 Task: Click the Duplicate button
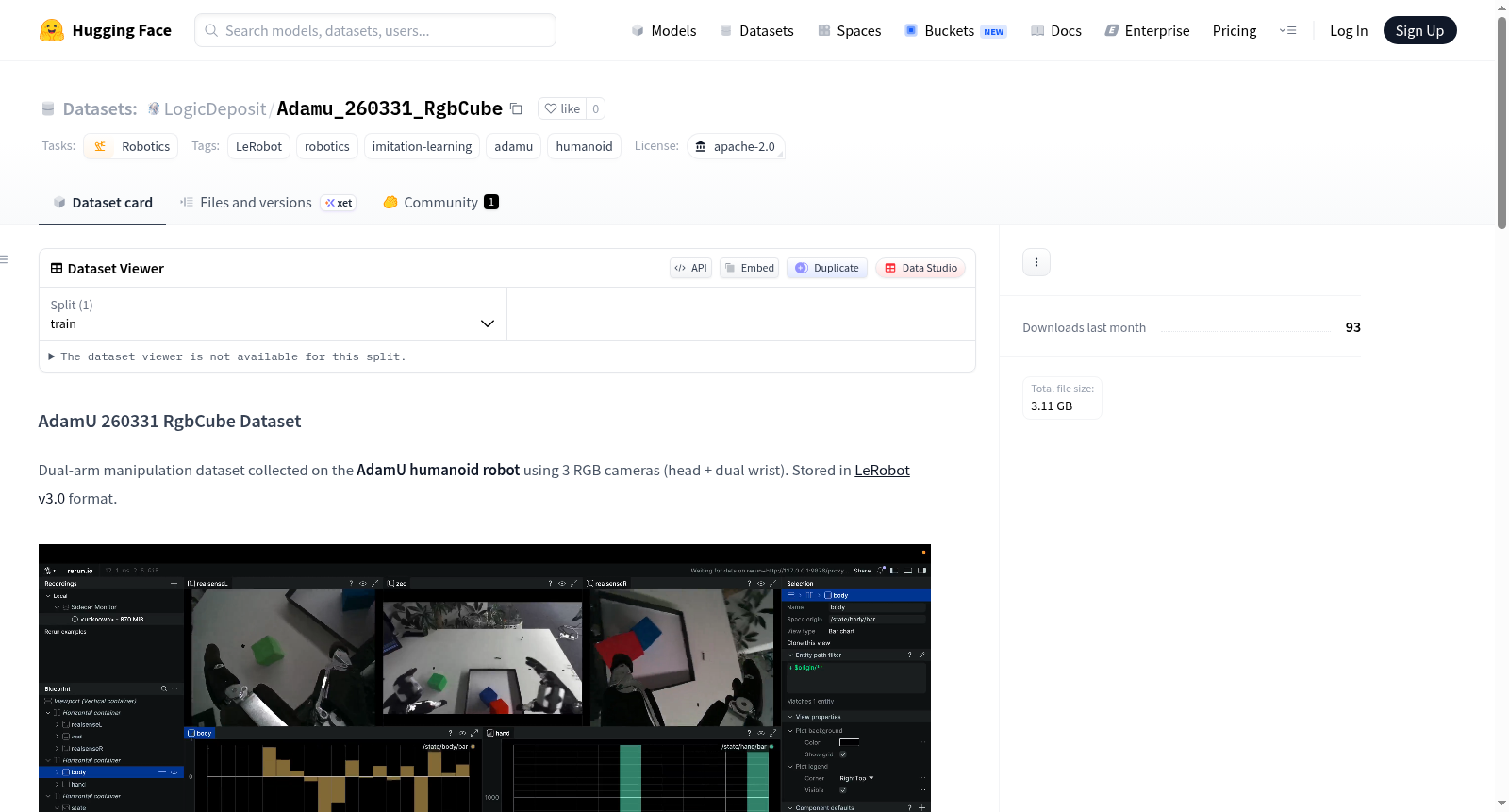pos(827,268)
